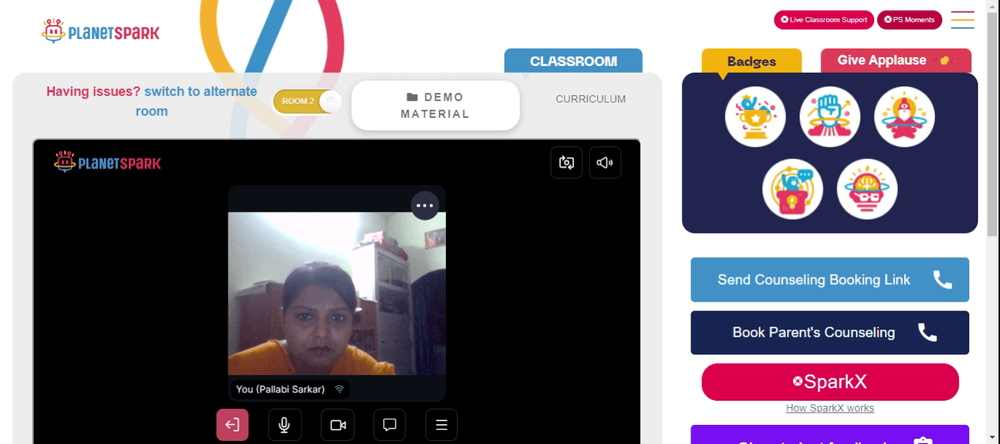The height and width of the screenshot is (444, 1000).
Task: Open the hamburger menu at top right
Action: (962, 20)
